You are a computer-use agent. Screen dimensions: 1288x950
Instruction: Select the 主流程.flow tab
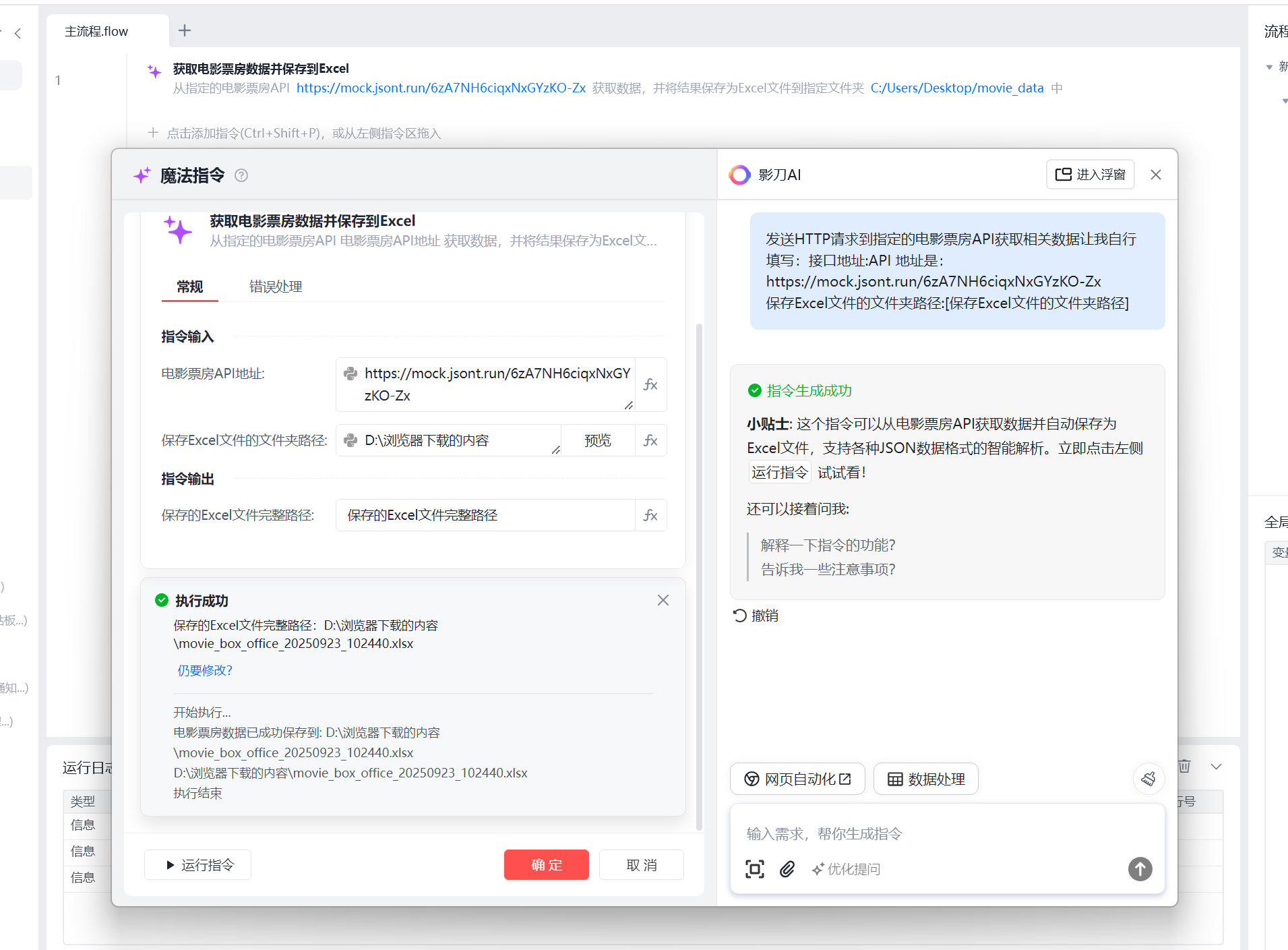coord(96,31)
